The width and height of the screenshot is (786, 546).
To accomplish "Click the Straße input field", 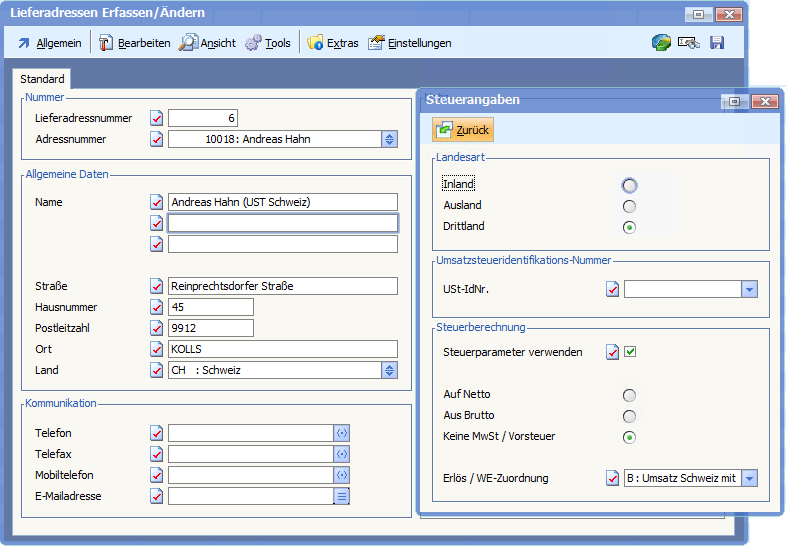I will click(283, 286).
